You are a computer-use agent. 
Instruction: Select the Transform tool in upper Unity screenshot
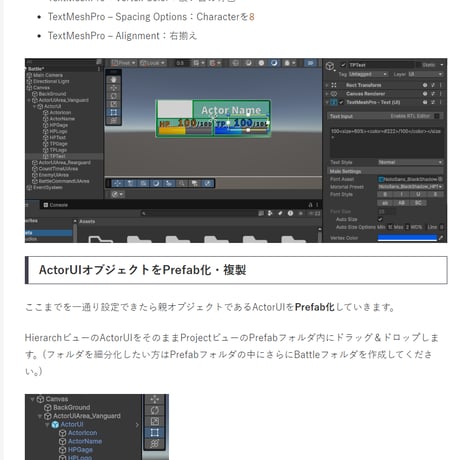[x=113, y=120]
